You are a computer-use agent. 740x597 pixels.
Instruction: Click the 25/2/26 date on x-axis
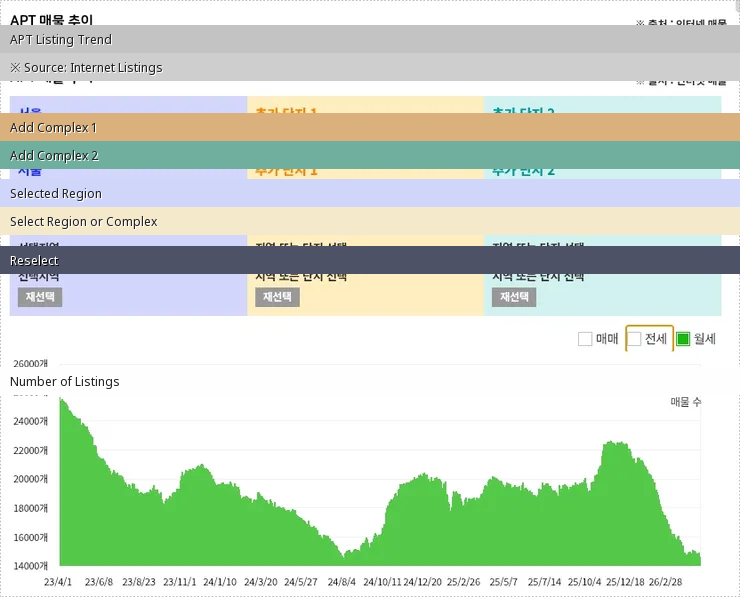pos(463,581)
